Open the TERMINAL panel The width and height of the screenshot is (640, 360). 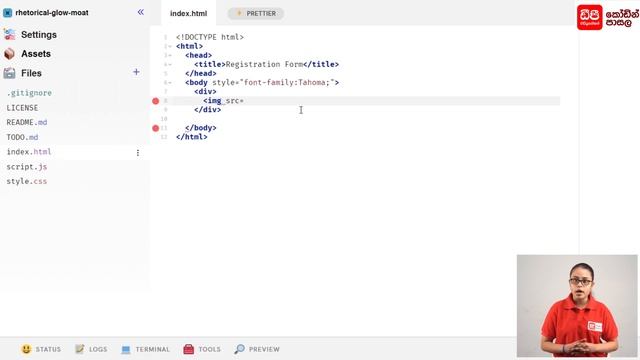pyautogui.click(x=145, y=349)
